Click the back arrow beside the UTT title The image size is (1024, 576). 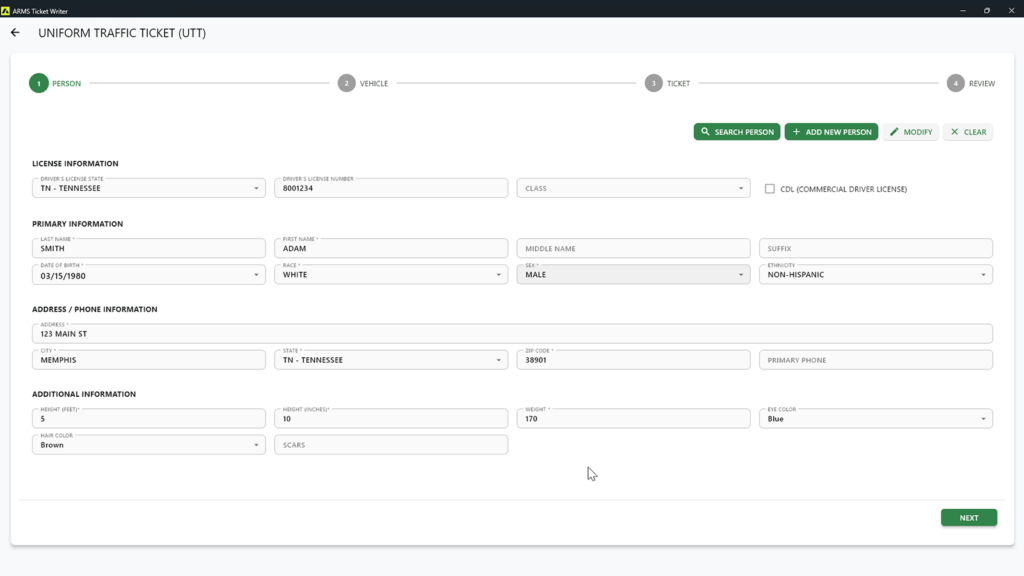click(15, 33)
